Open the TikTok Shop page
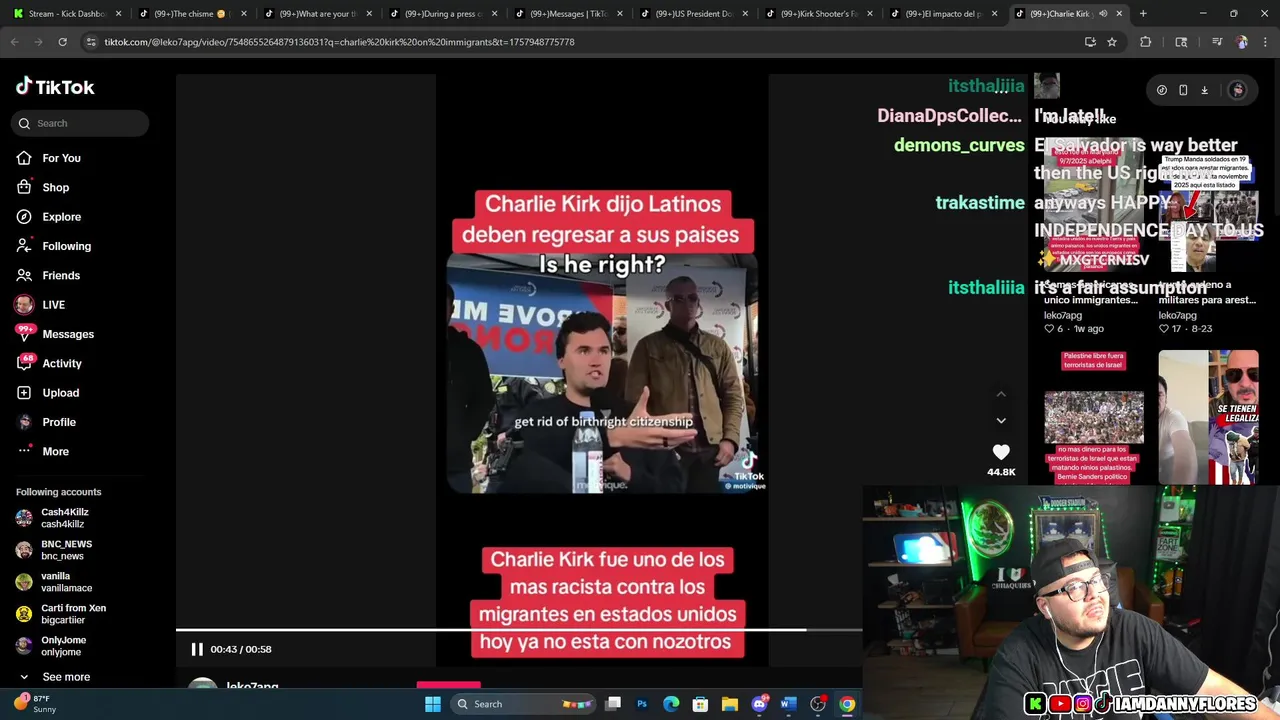Screen dimensions: 1280x720 click(x=55, y=187)
